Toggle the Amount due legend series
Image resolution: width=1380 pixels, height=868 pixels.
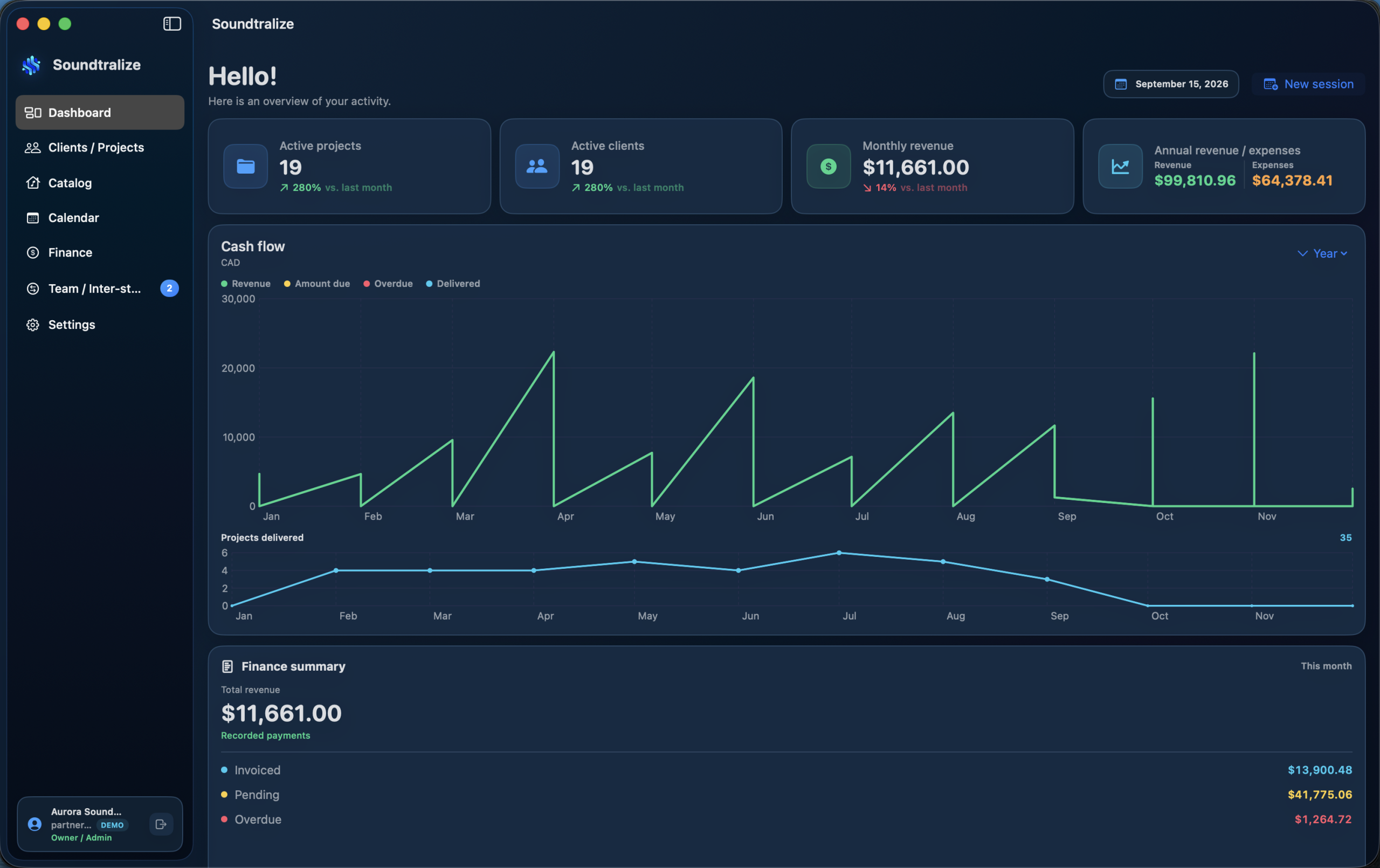[x=317, y=284]
